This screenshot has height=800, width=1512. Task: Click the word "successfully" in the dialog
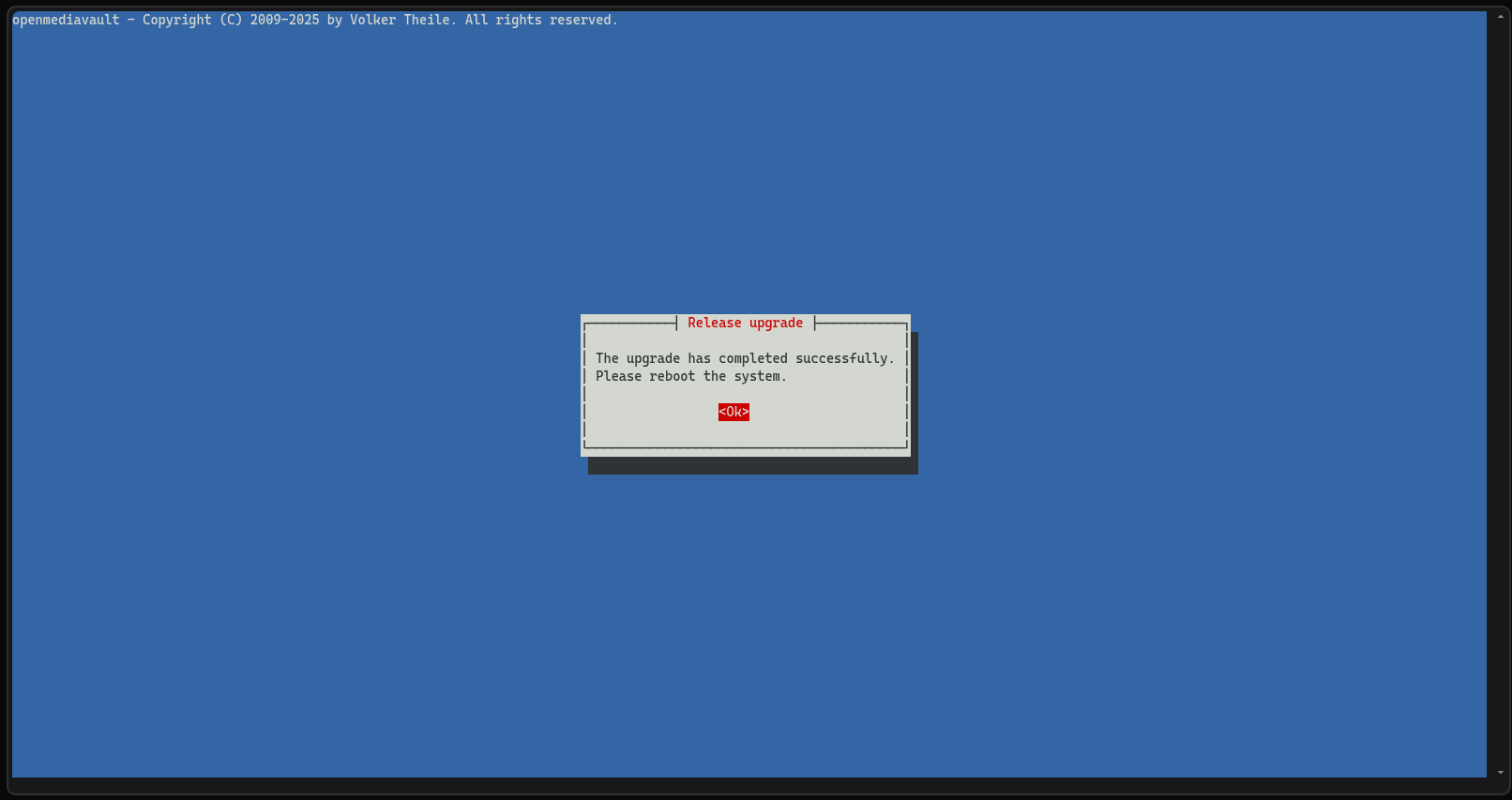(841, 358)
